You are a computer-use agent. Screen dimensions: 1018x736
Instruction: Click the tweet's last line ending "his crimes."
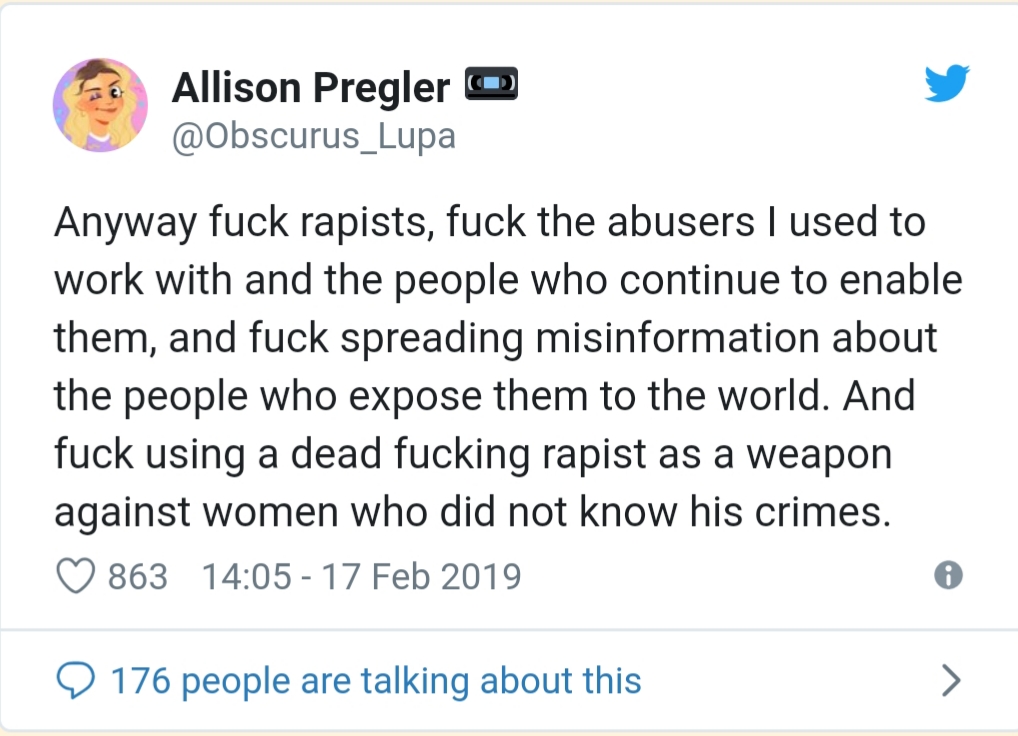click(x=471, y=512)
